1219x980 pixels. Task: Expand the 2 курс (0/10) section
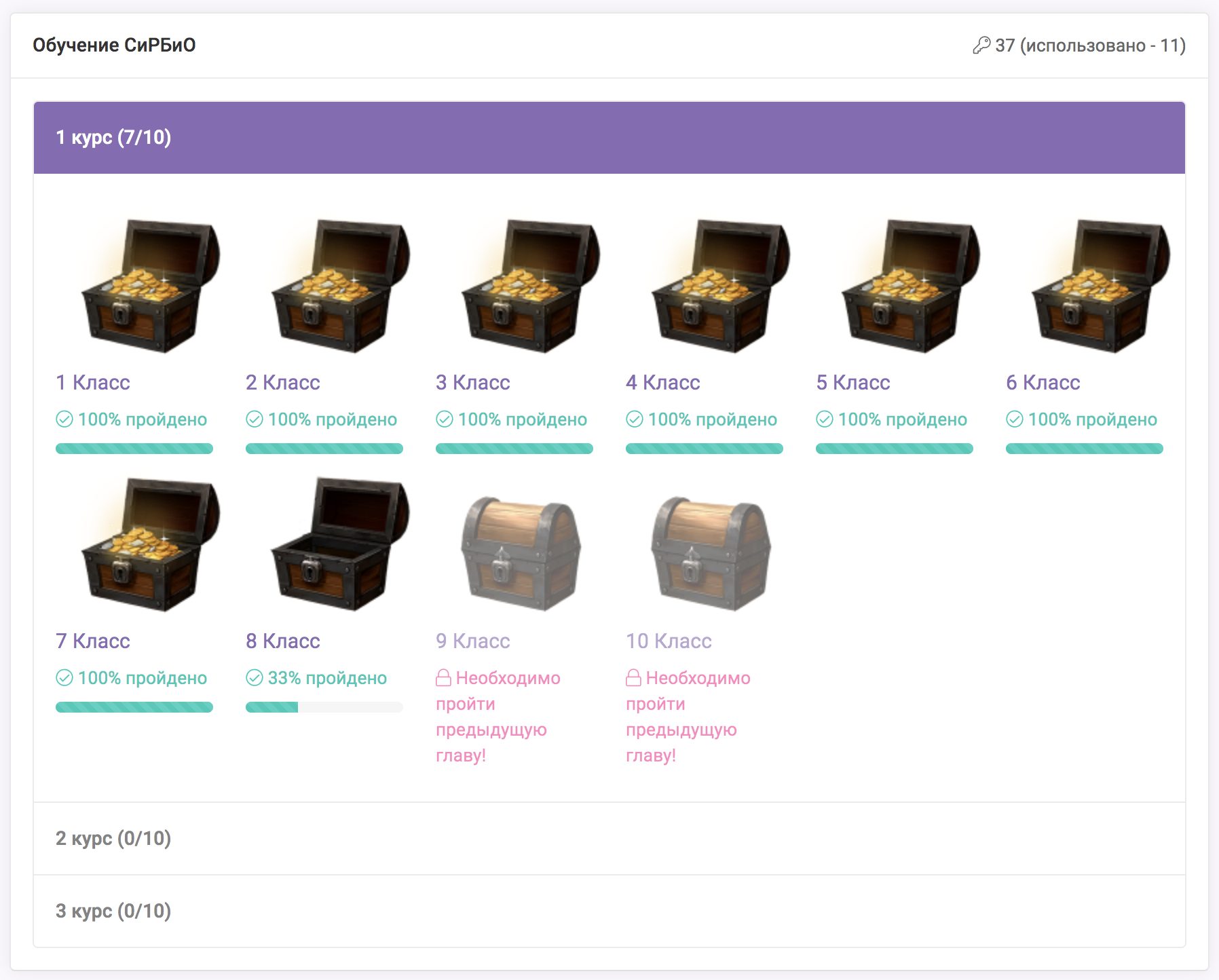[x=609, y=839]
